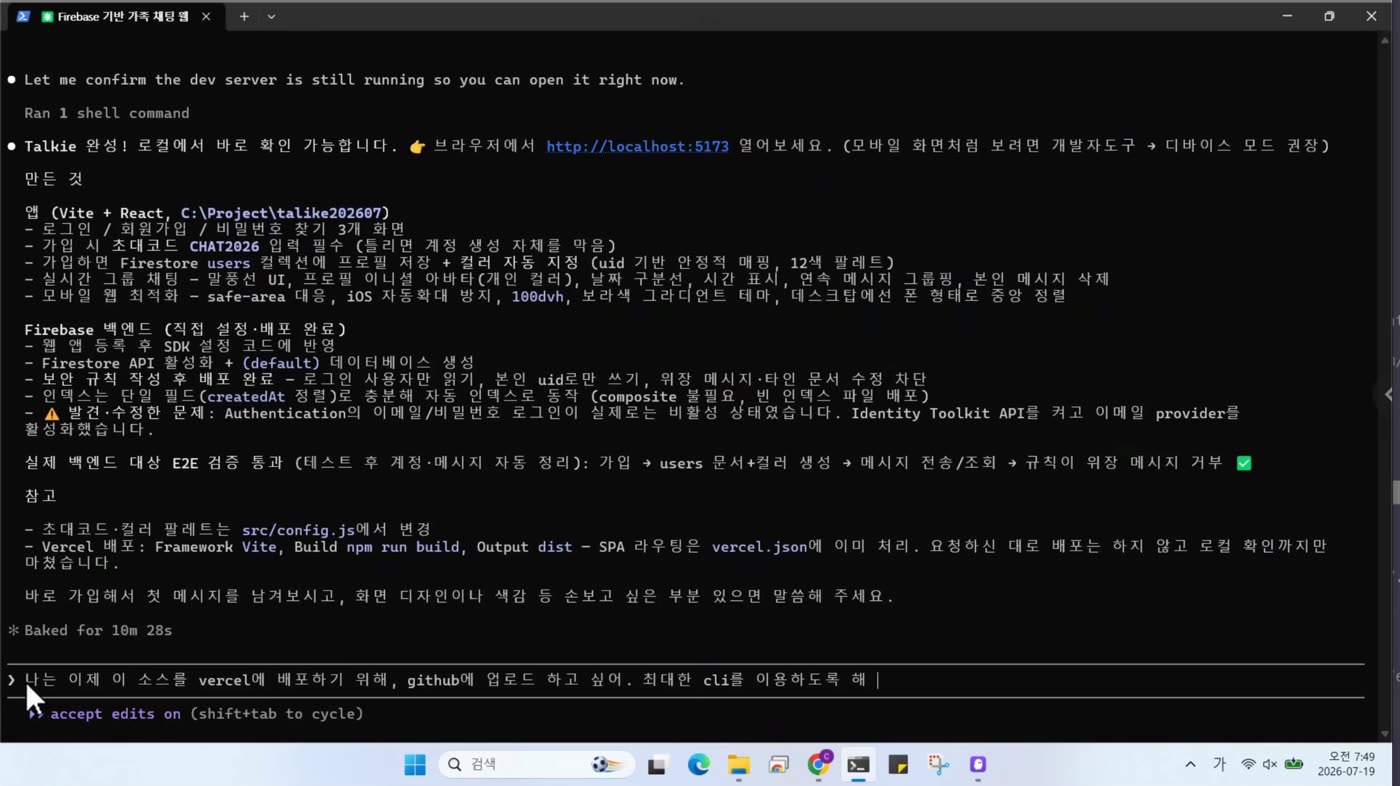Image resolution: width=1400 pixels, height=786 pixels.
Task: Launch Microsoft Edge from the taskbar
Action: coord(698,765)
